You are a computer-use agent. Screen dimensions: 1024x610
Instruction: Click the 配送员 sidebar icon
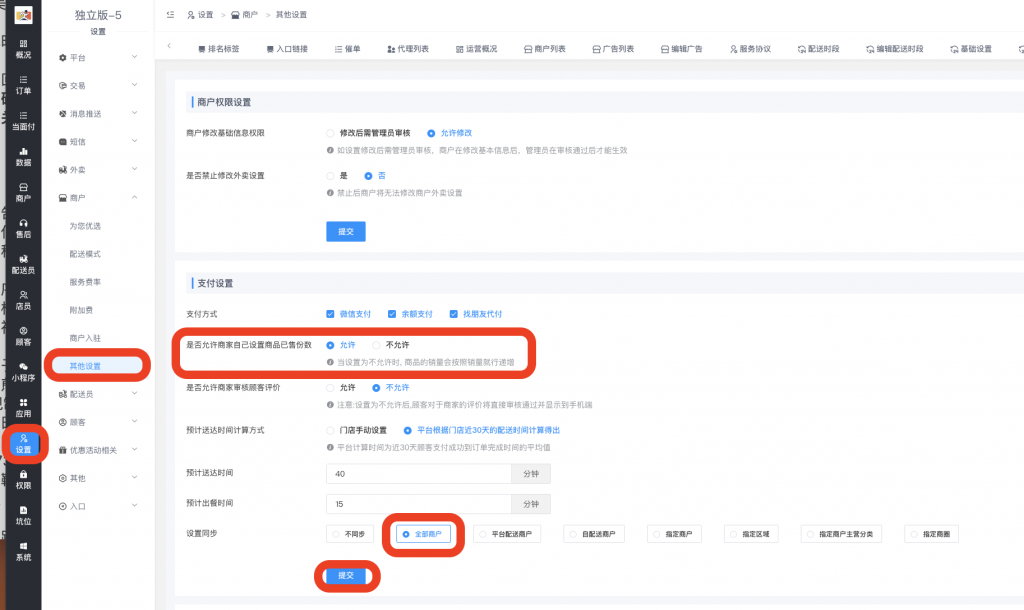22,266
